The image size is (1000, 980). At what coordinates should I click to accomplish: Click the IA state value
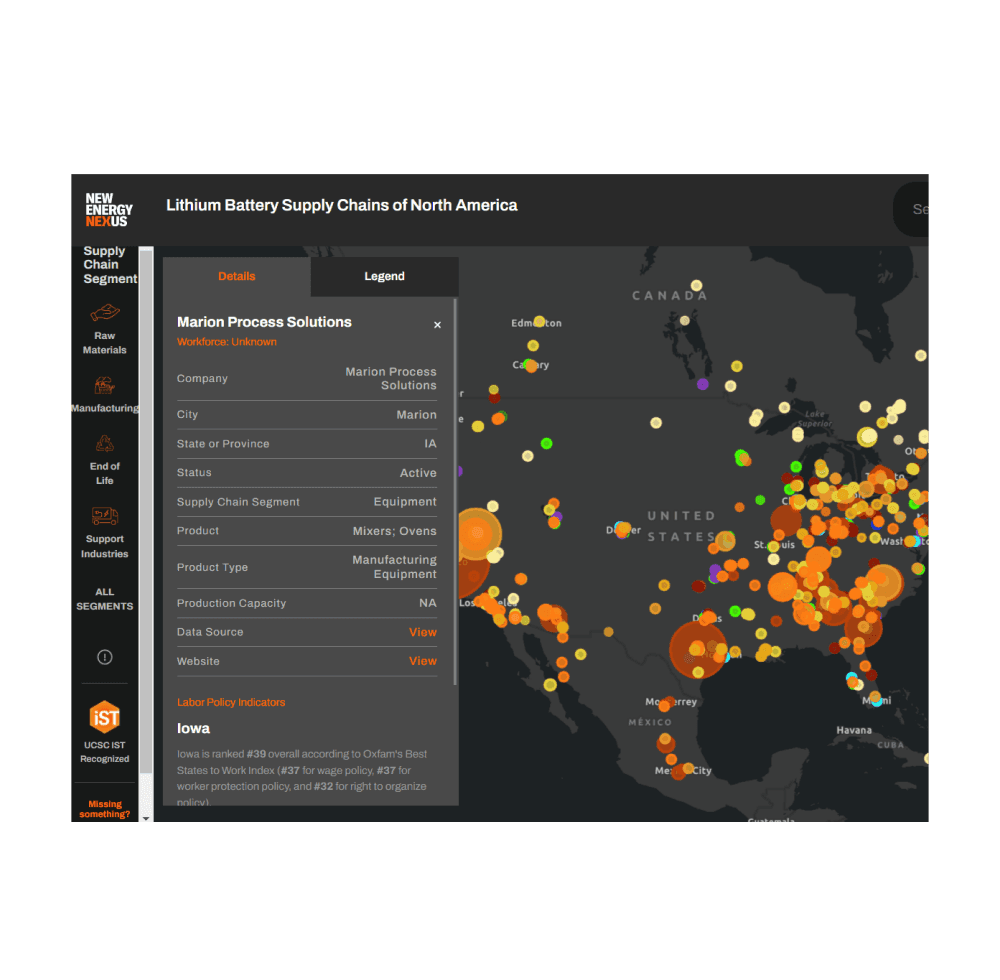[430, 444]
